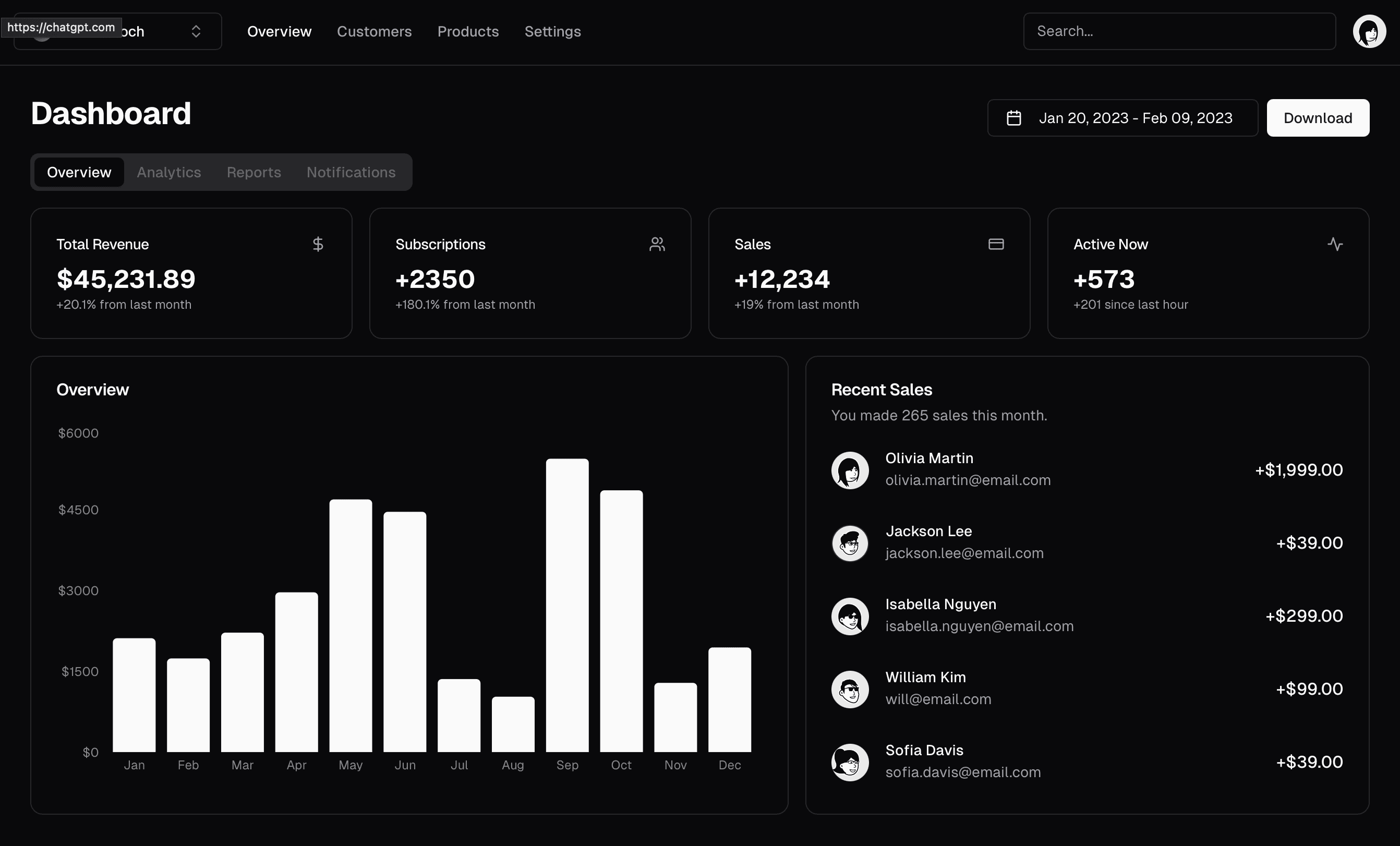Open Products in the top navigation
Screen dimensions: 1400x846
pyautogui.click(x=467, y=31)
